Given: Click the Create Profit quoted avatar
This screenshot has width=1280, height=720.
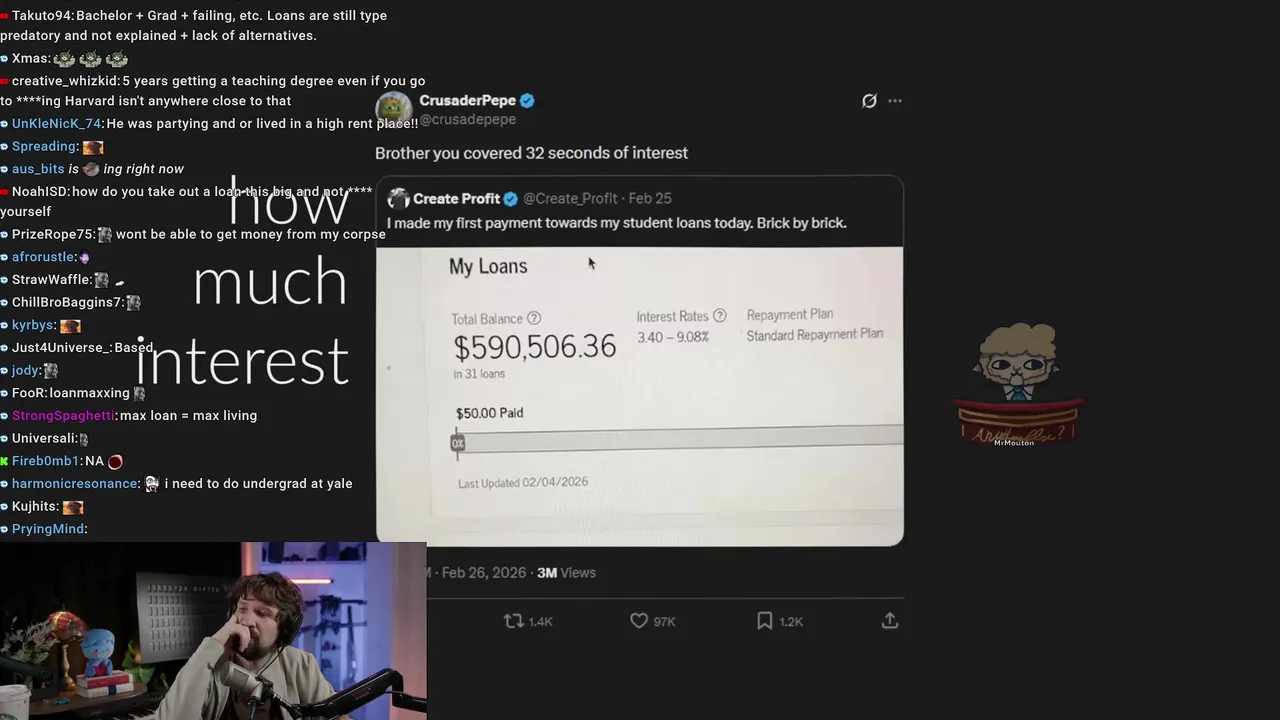Looking at the screenshot, I should click(398, 198).
